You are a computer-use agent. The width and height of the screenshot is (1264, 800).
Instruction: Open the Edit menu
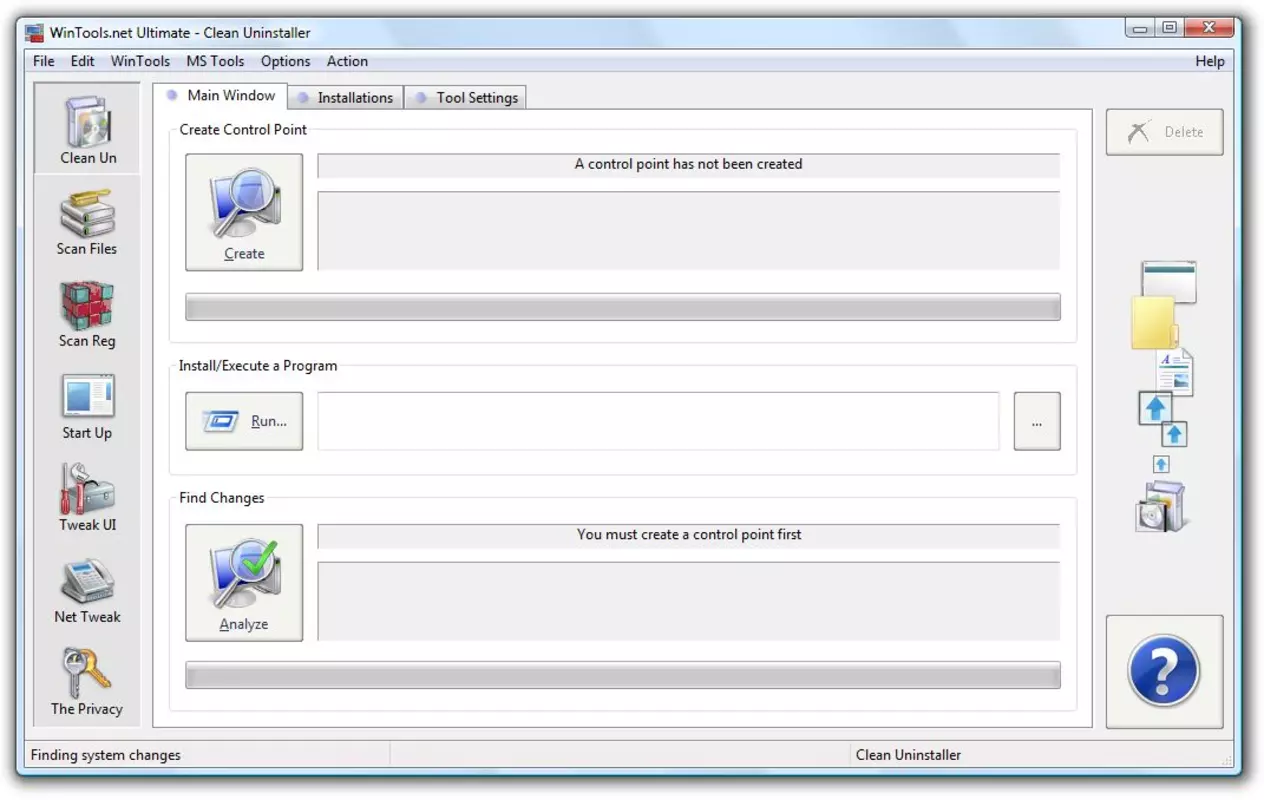coord(82,61)
